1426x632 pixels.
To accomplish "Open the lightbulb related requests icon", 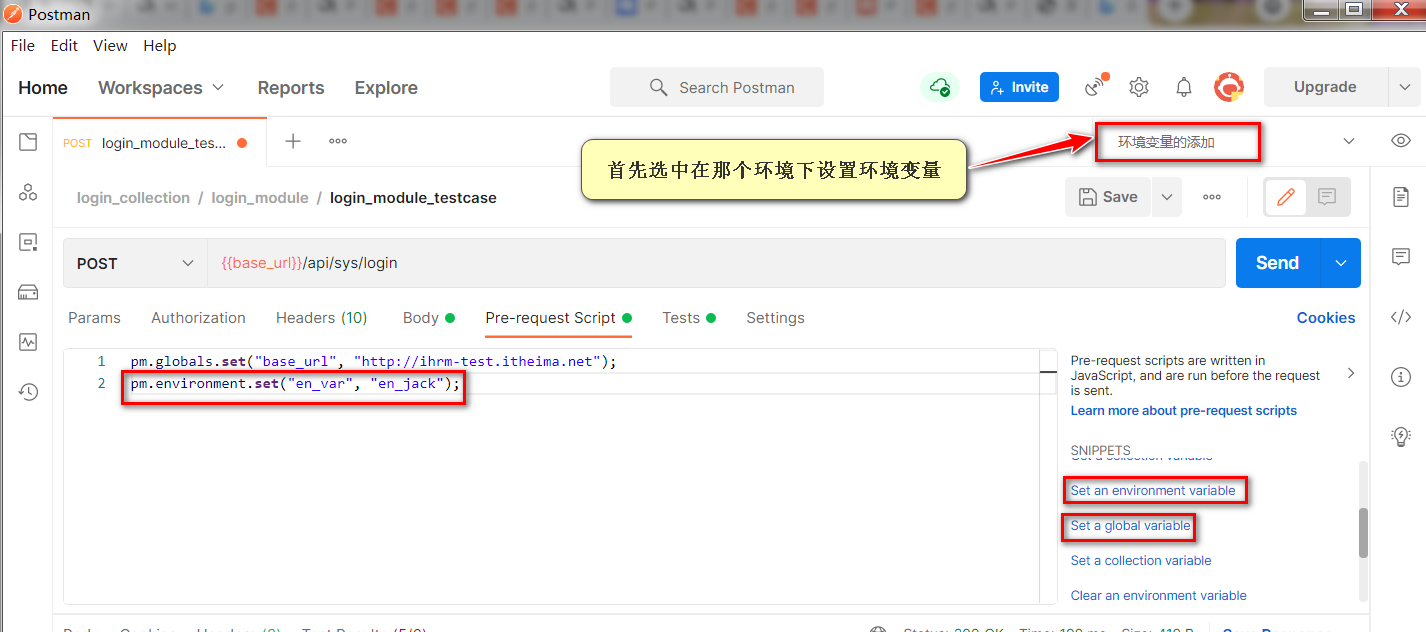I will point(1401,436).
